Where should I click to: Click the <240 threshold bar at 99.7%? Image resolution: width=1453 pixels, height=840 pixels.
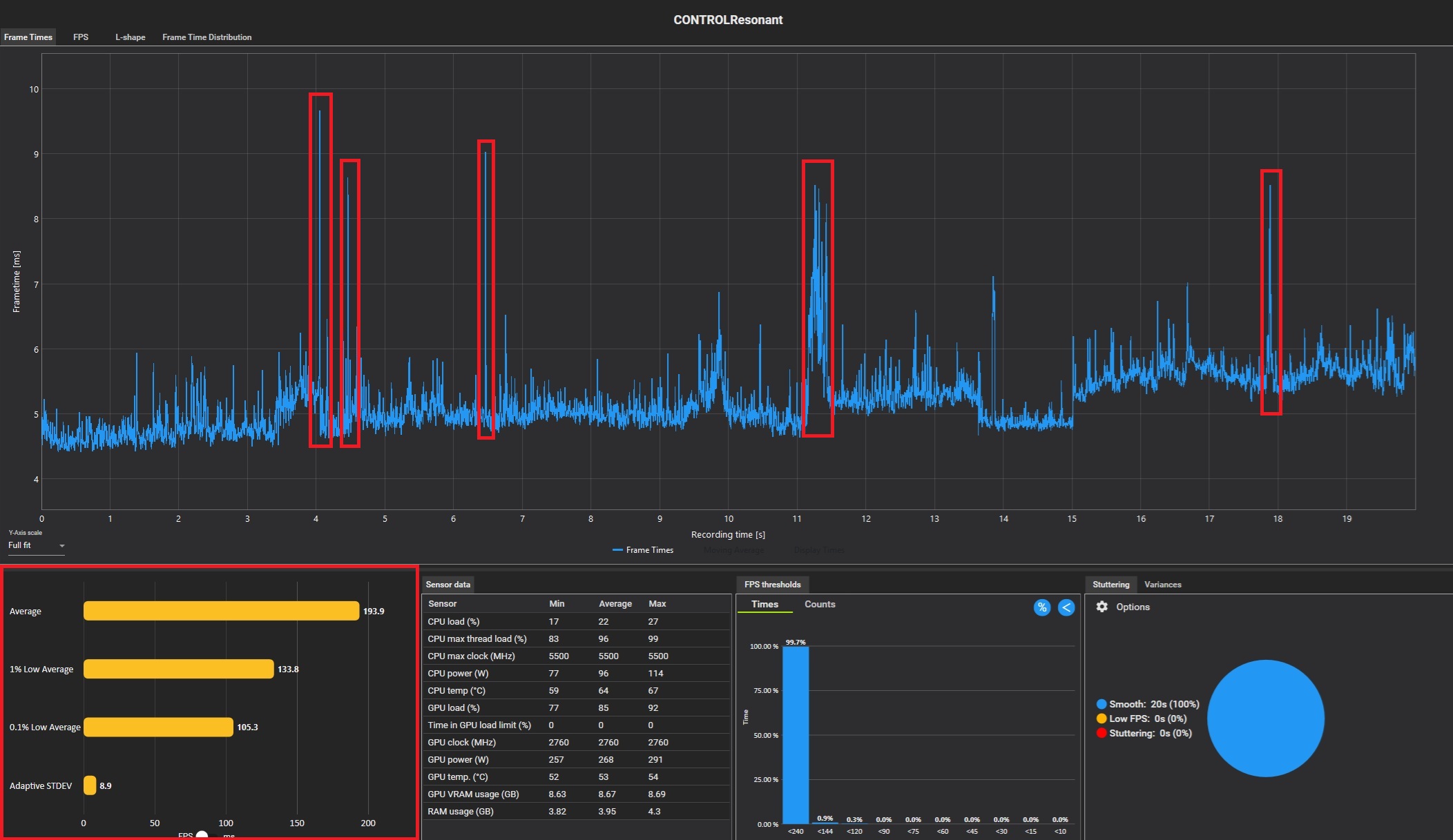pos(796,735)
